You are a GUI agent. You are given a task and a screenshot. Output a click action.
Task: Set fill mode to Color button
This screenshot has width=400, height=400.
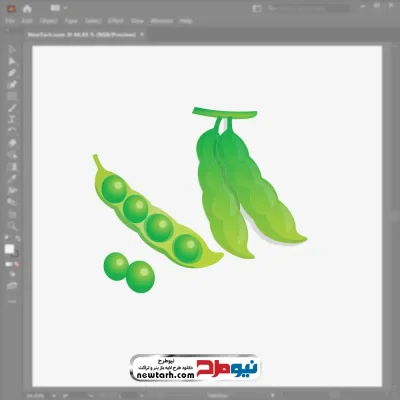8,264
